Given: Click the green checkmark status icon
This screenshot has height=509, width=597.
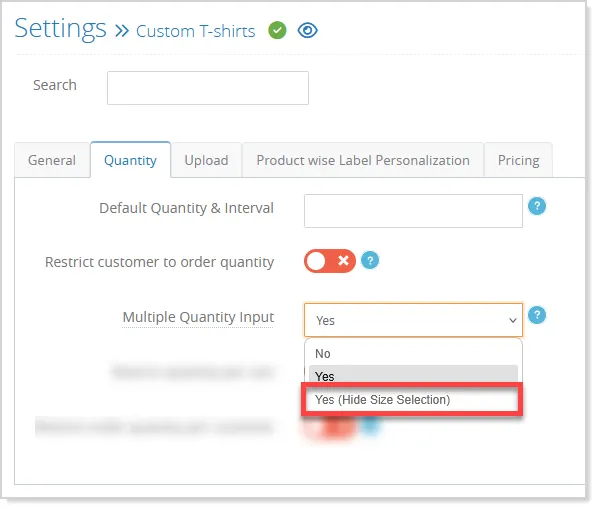Looking at the screenshot, I should [277, 30].
